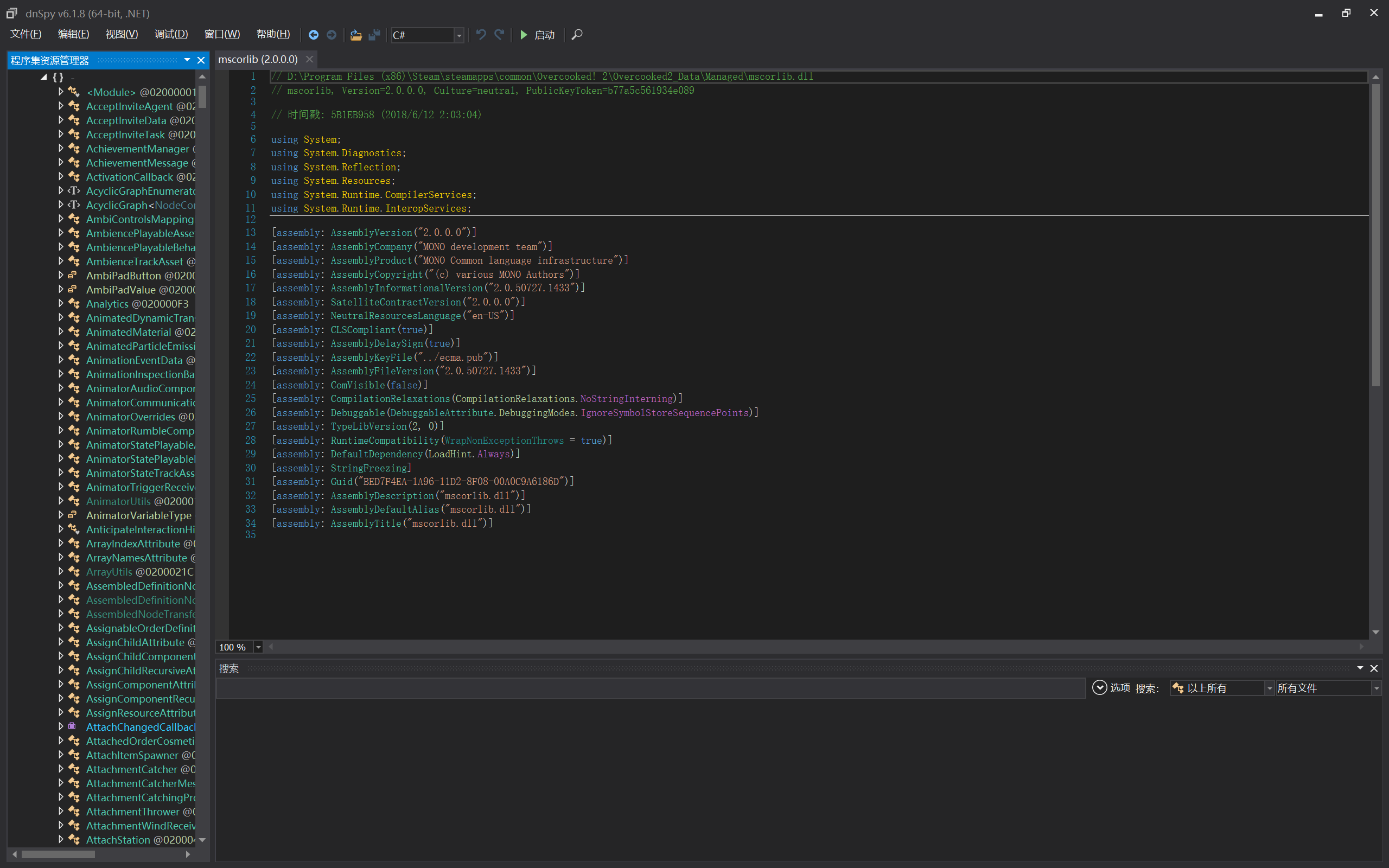Open the zoom 100 % dropdown
This screenshot has height=868, width=1389.
point(258,647)
